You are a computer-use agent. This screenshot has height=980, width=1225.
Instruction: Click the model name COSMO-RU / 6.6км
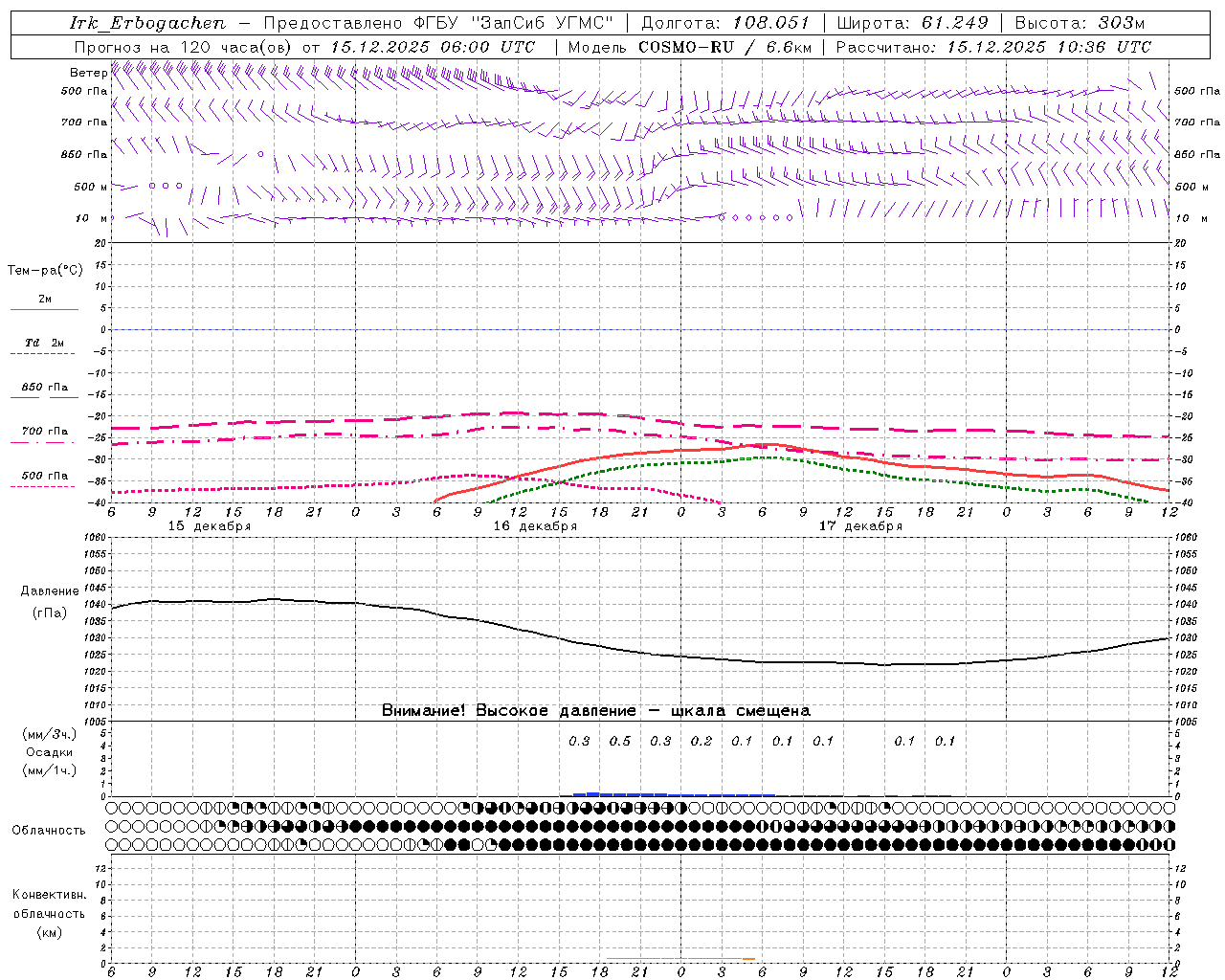[x=725, y=47]
